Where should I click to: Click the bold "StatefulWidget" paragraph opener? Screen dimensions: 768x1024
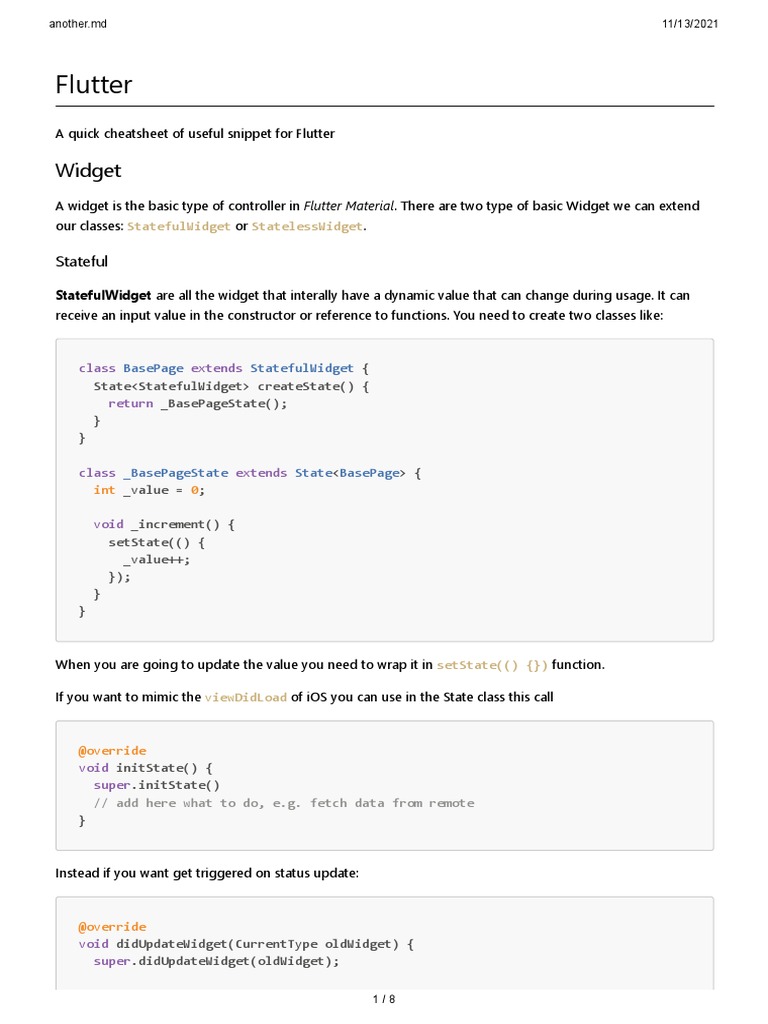click(x=103, y=296)
